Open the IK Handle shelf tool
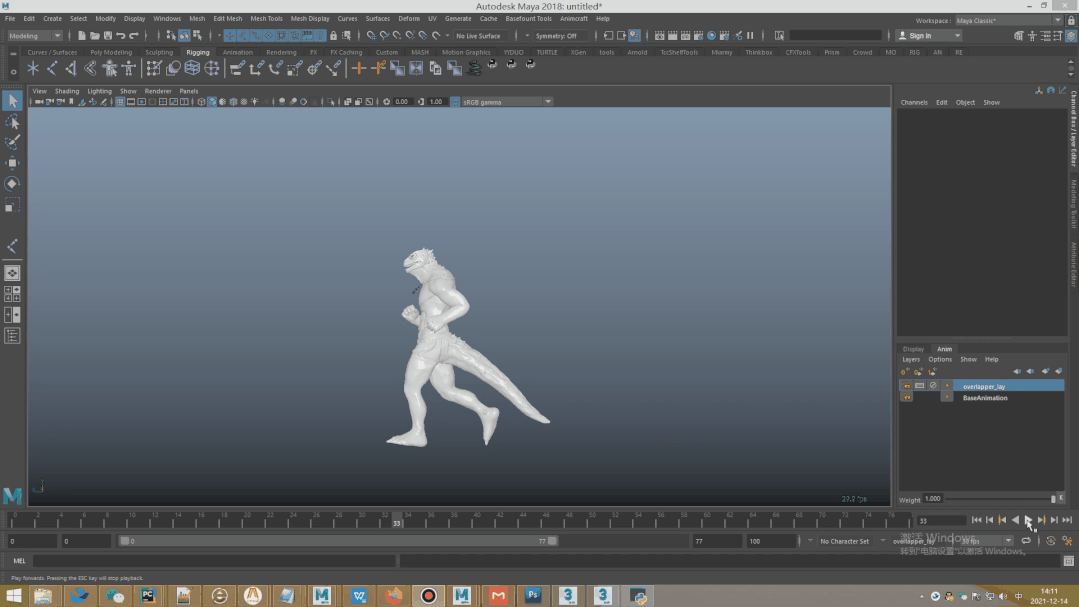 click(x=71, y=68)
